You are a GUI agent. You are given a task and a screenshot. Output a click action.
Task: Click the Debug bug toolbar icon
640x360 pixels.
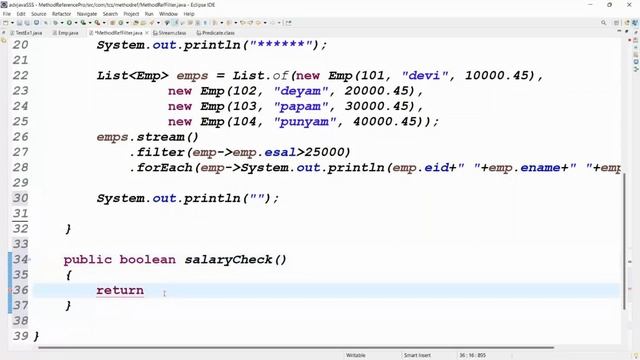click(55, 23)
